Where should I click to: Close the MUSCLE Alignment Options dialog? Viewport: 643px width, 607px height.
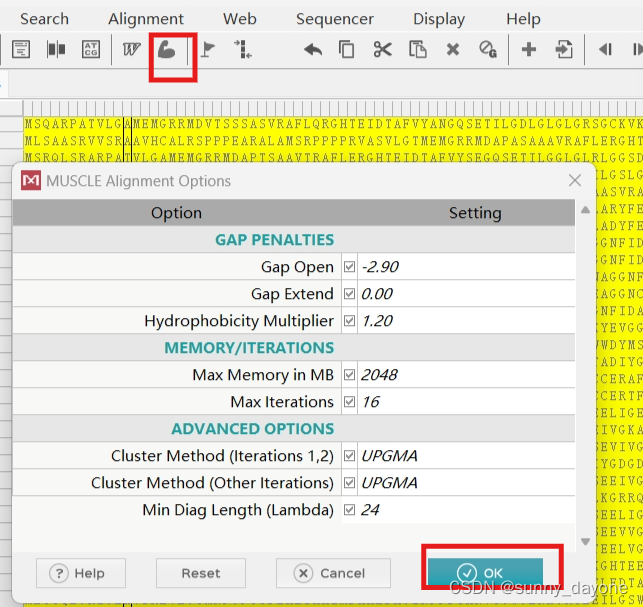click(575, 180)
